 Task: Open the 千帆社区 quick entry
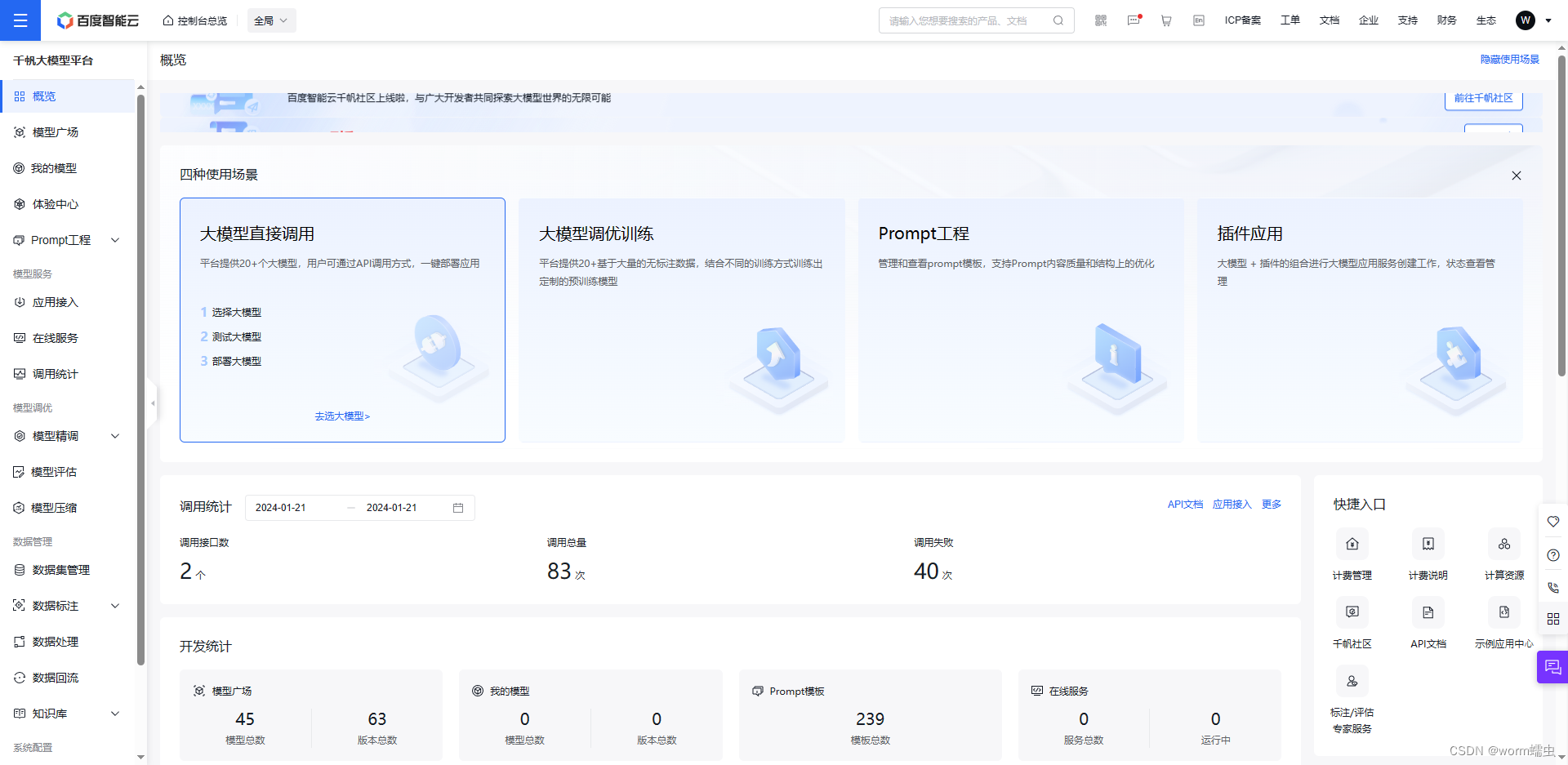coord(1352,622)
